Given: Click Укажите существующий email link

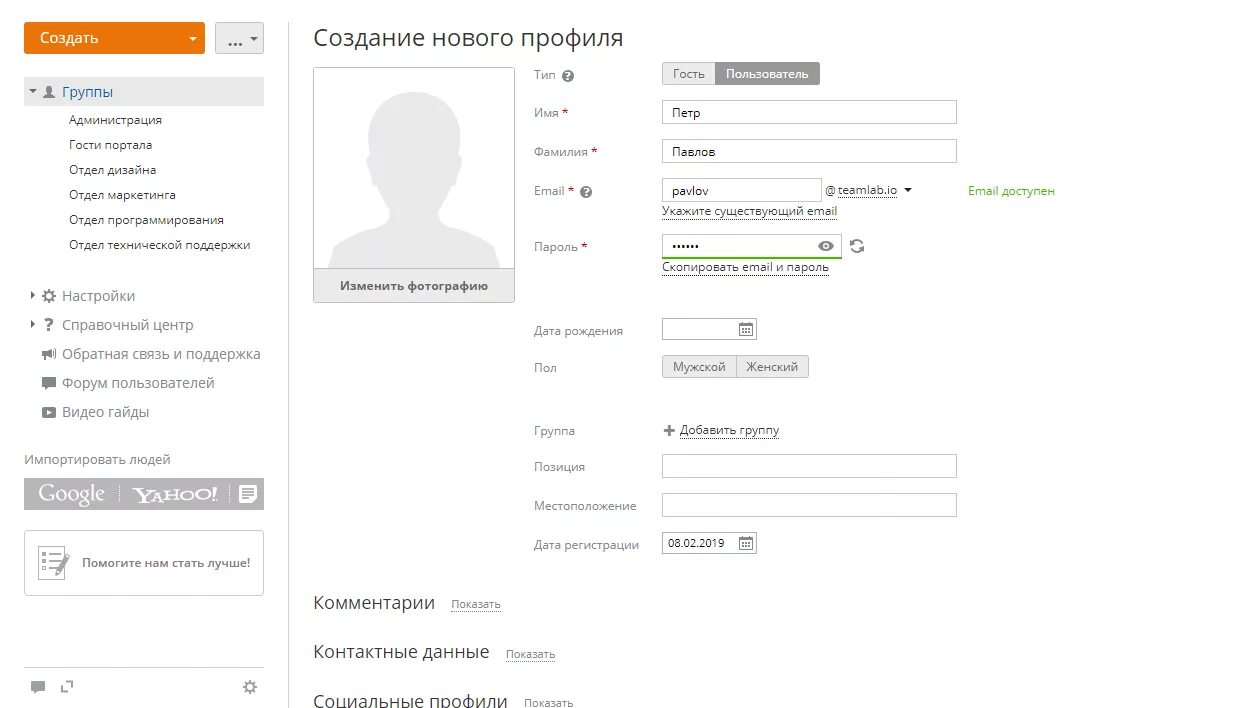Looking at the screenshot, I should [x=749, y=212].
